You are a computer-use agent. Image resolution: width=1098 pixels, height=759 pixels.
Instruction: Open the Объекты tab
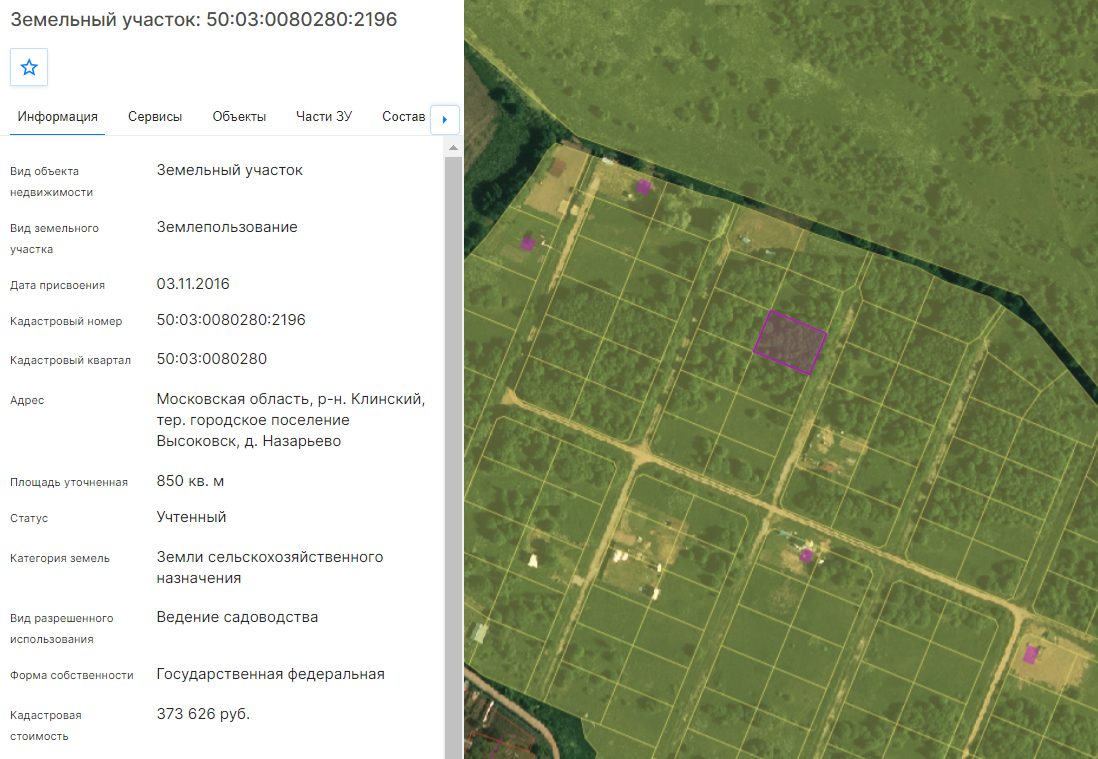[239, 116]
